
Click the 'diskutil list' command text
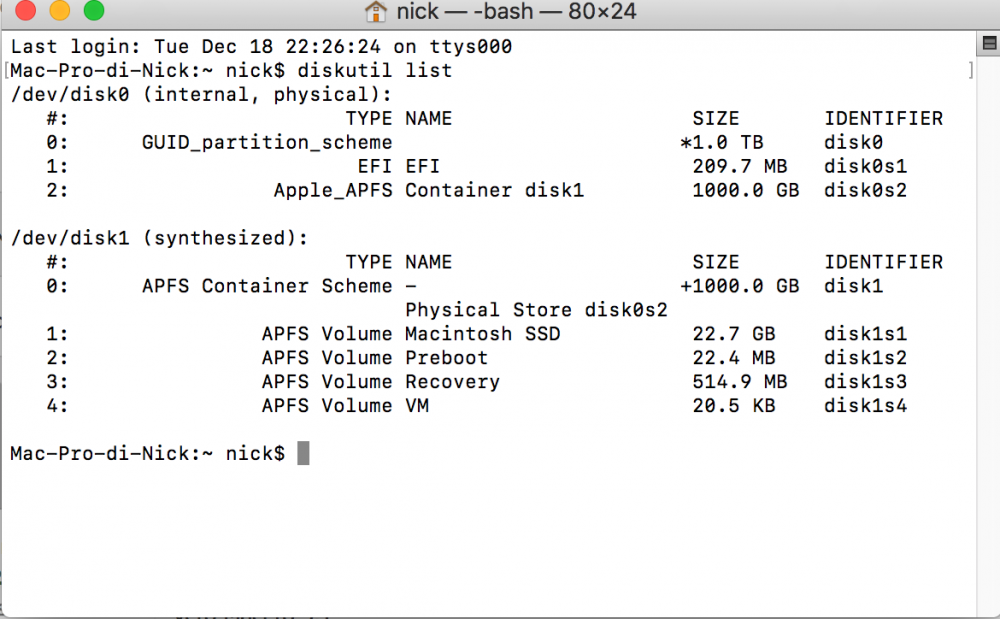(x=375, y=70)
